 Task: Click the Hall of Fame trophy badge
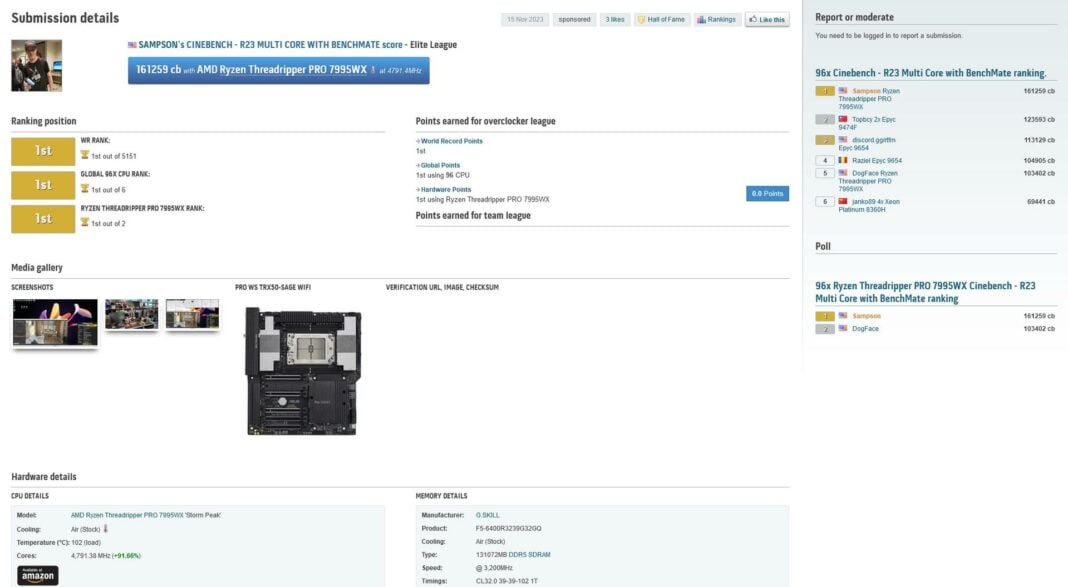pyautogui.click(x=643, y=20)
